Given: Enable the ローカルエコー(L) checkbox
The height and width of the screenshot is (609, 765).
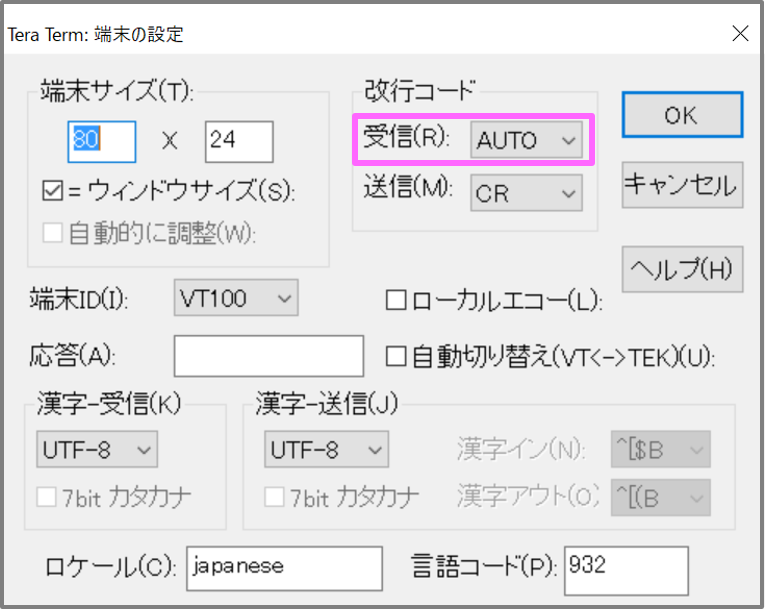Looking at the screenshot, I should tap(396, 300).
